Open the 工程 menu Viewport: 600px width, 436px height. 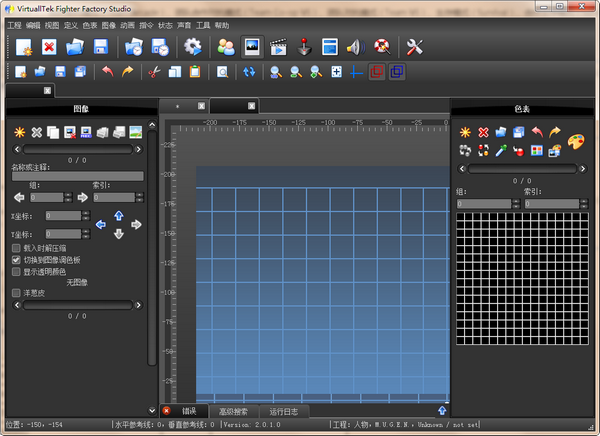pos(14,25)
